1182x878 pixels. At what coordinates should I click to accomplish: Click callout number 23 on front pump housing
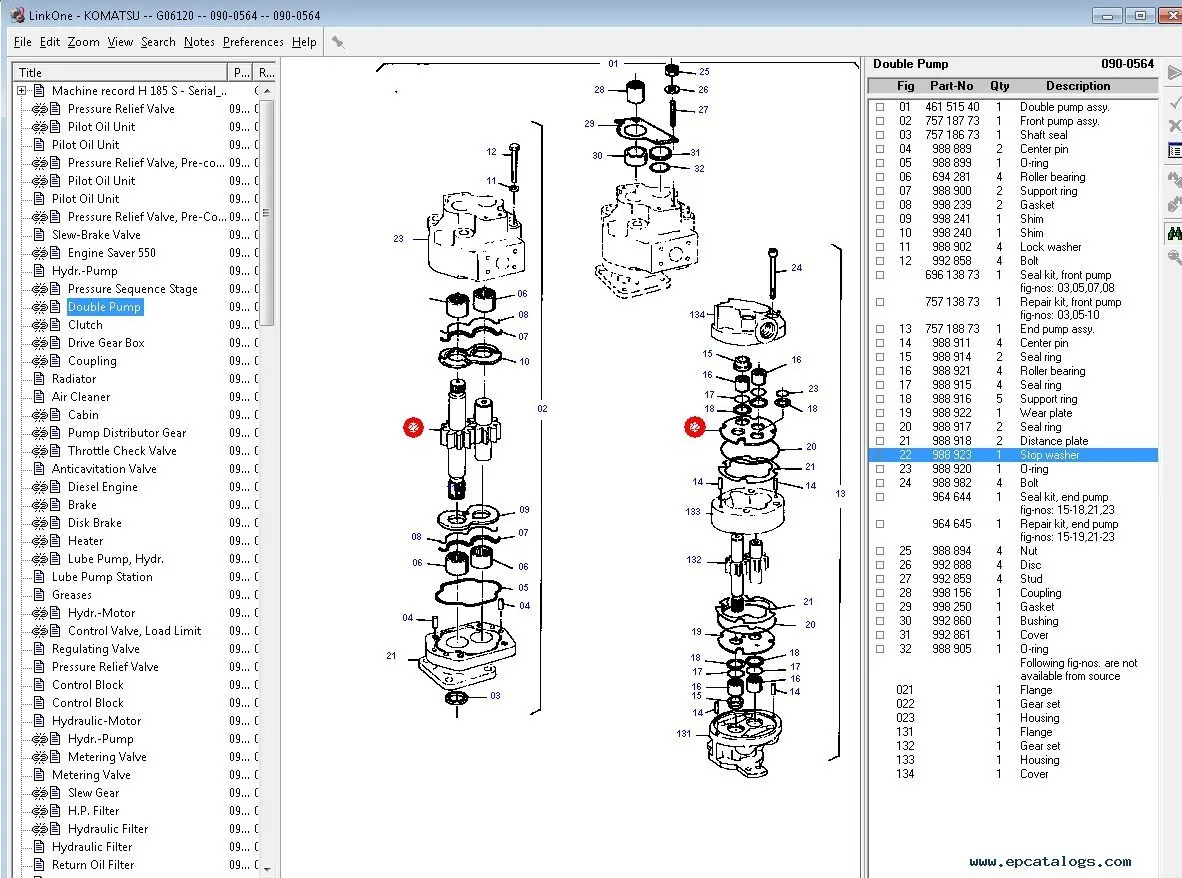(398, 239)
